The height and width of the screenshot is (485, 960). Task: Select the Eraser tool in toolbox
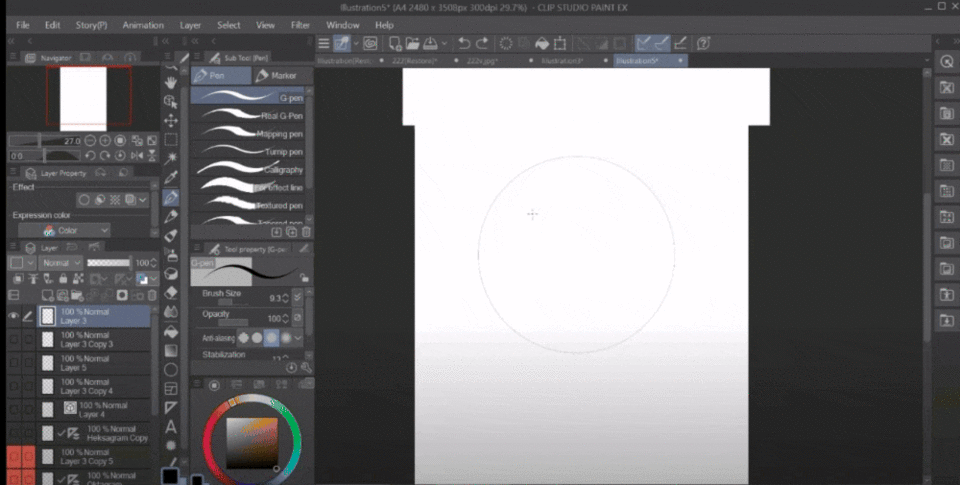171,293
